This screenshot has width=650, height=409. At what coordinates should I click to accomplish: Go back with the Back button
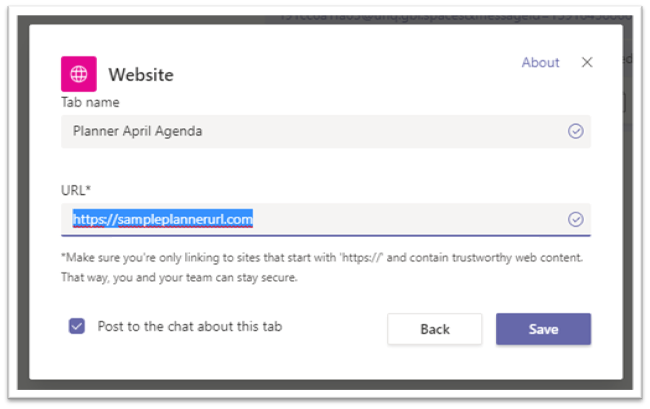(x=434, y=329)
